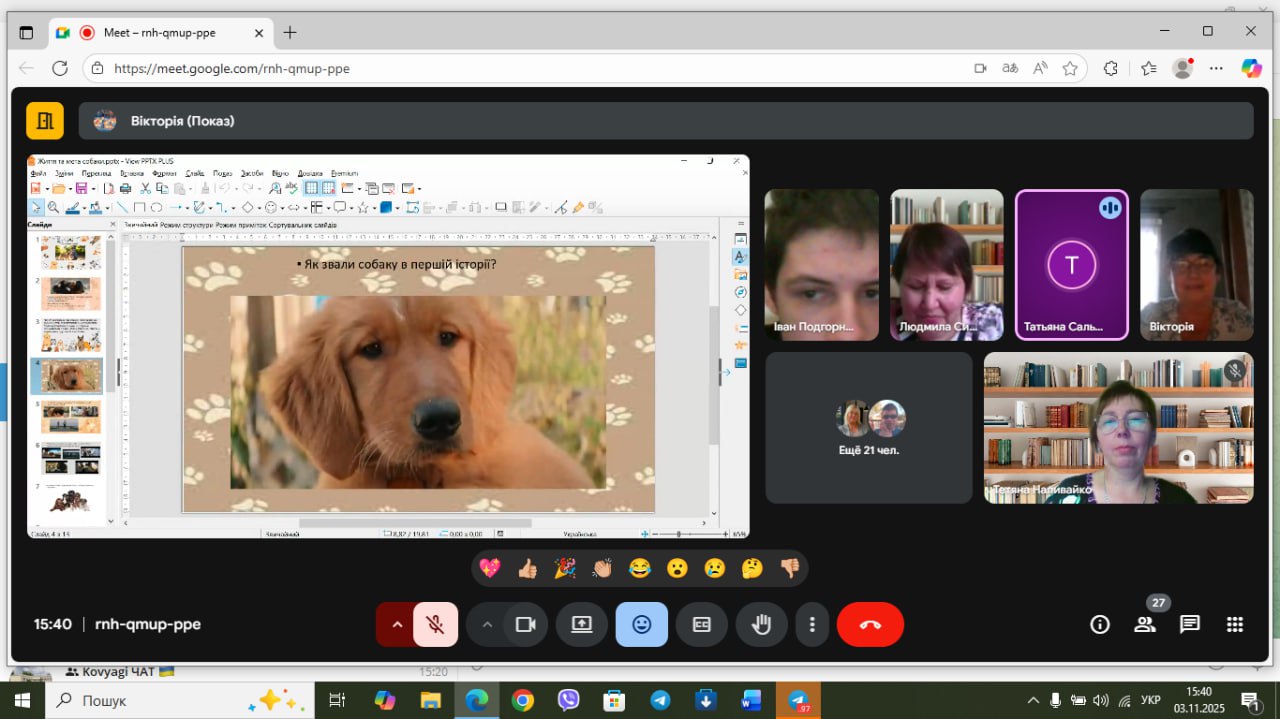Send the thumbs up reaction
The image size is (1280, 719).
(528, 569)
